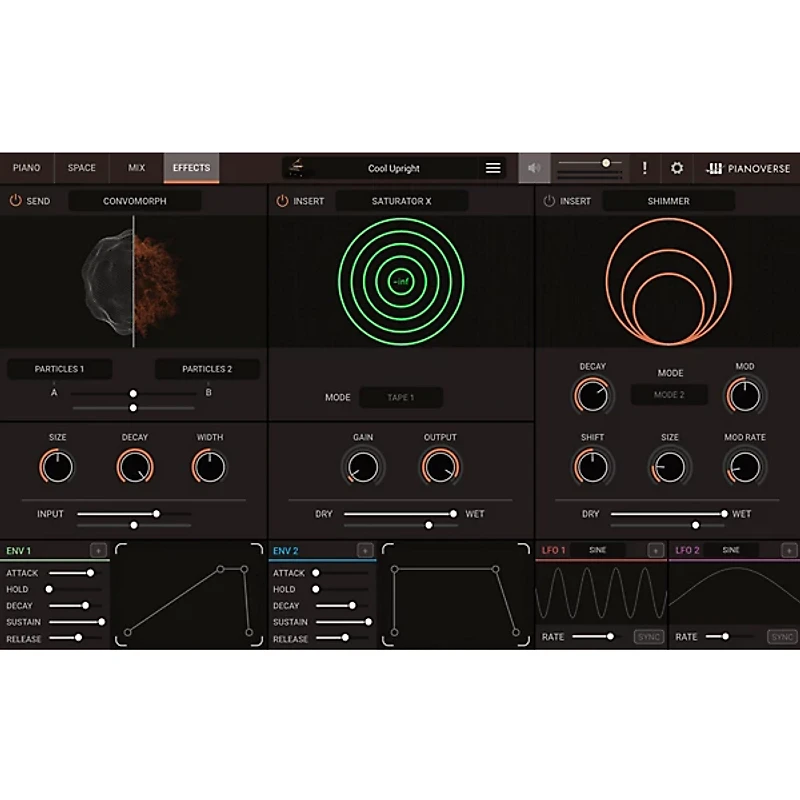This screenshot has width=800, height=800.
Task: Open the Shimmer Mode 2 selector
Action: pos(669,394)
